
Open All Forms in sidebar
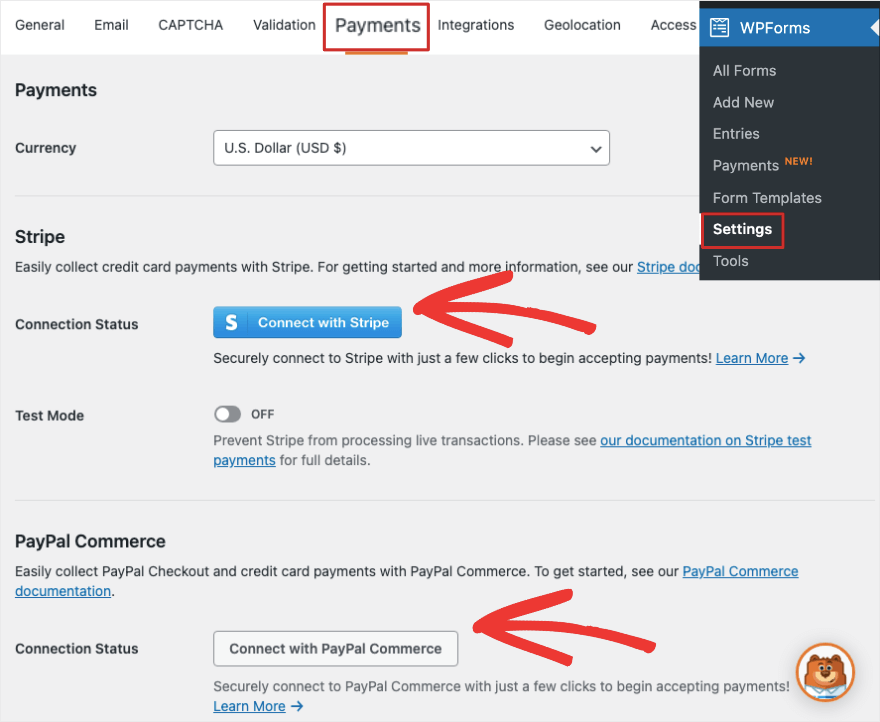click(744, 71)
